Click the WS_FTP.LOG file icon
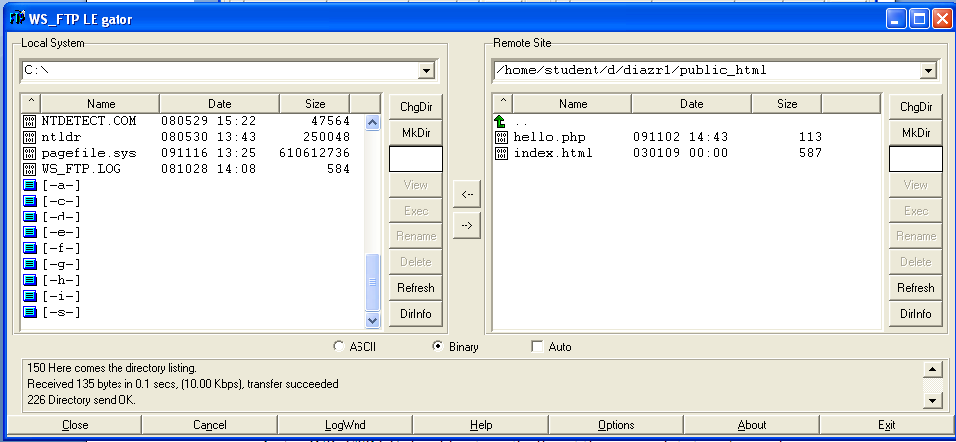Viewport: 956px width, 442px height. (30, 168)
